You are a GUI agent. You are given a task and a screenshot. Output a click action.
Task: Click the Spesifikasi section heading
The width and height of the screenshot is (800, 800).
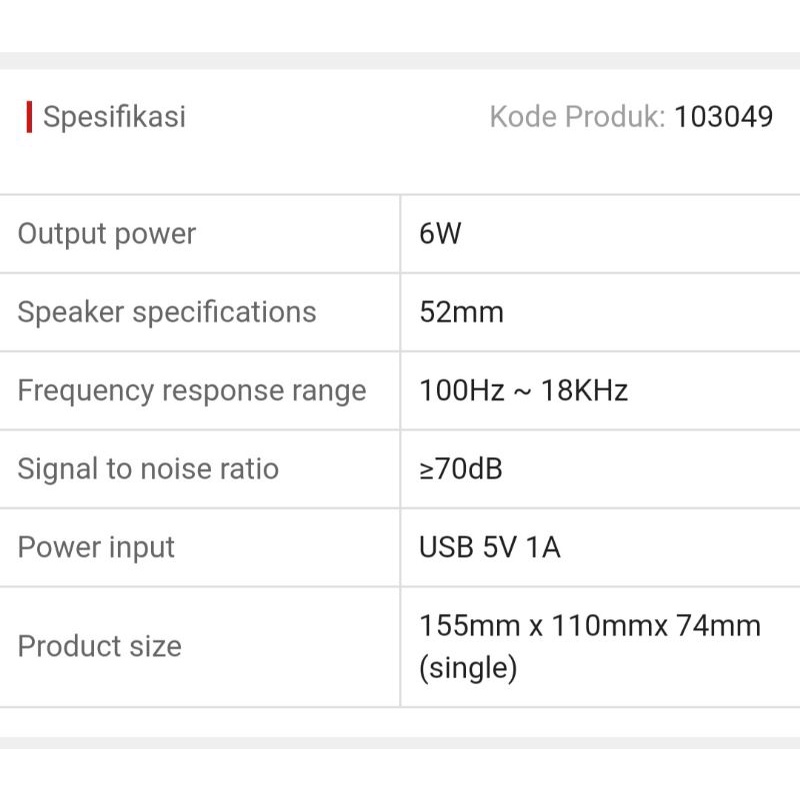click(114, 117)
